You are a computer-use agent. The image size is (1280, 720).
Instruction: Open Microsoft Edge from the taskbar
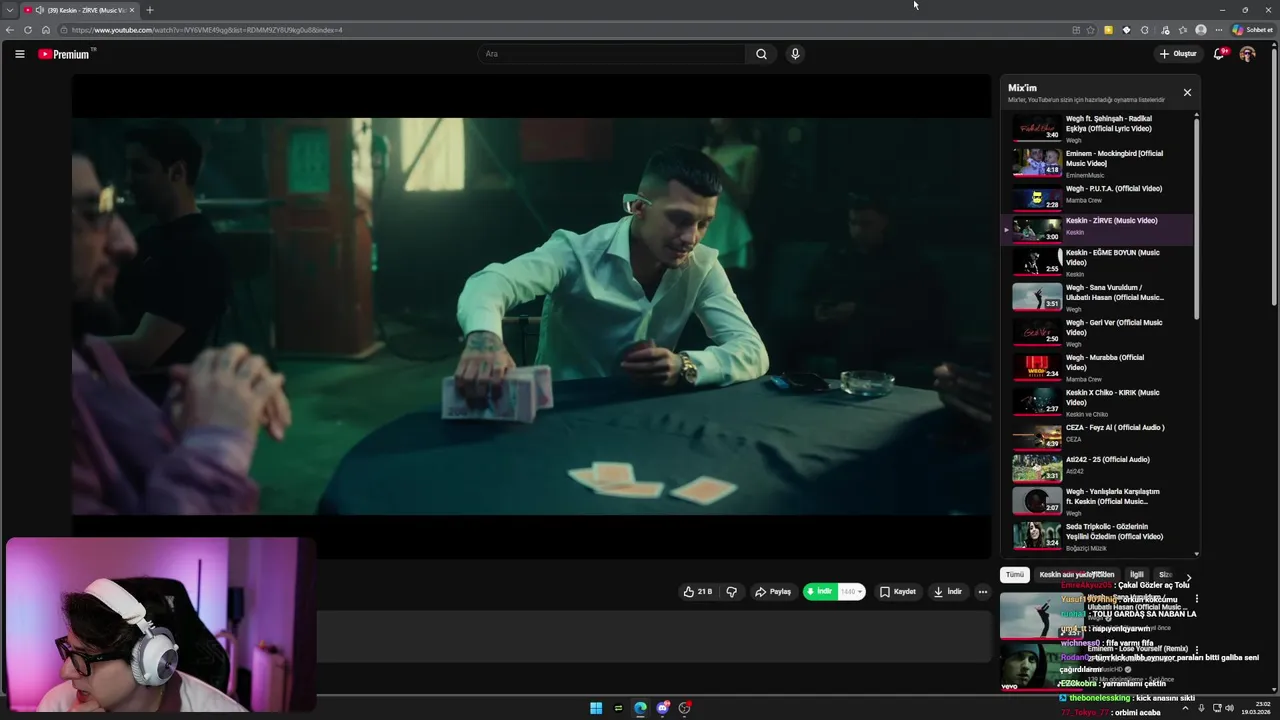tap(640, 708)
